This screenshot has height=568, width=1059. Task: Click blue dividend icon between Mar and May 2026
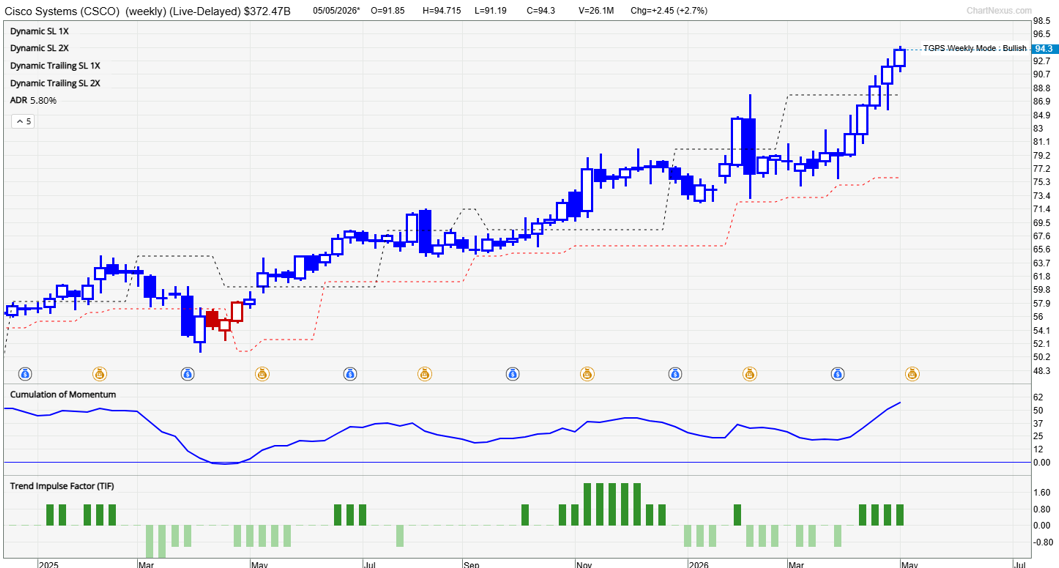pos(837,373)
